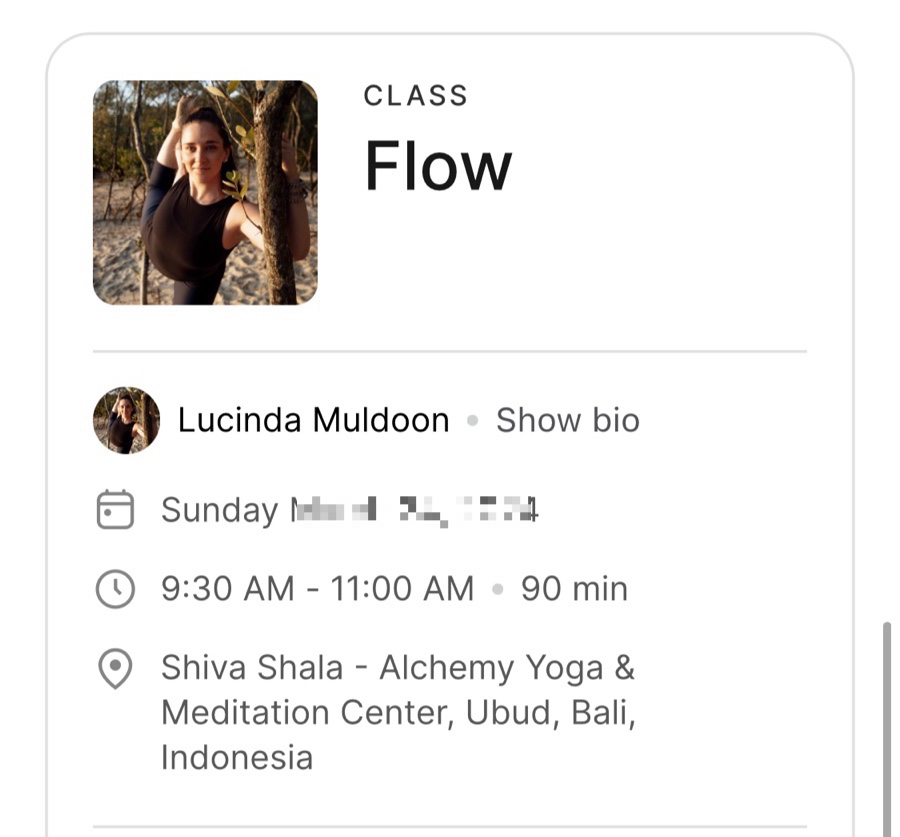Click instructor name Lucinda Muldoon
The height and width of the screenshot is (837, 900).
[313, 420]
